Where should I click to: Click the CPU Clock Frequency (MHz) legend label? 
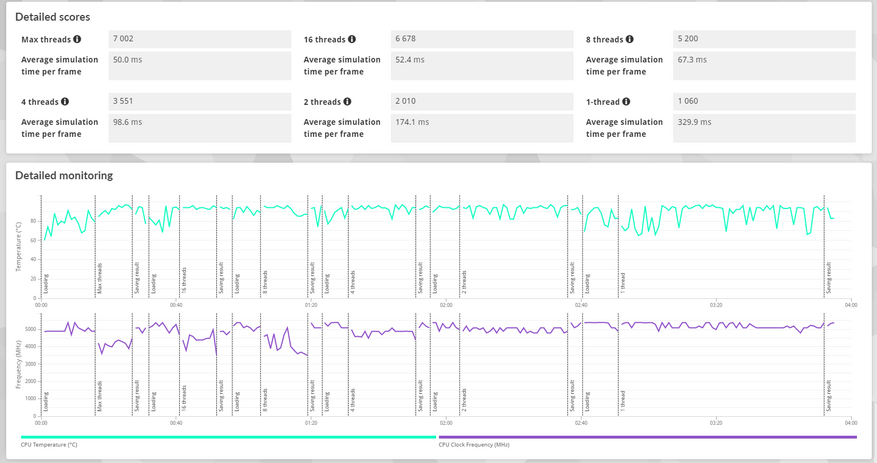(x=474, y=445)
